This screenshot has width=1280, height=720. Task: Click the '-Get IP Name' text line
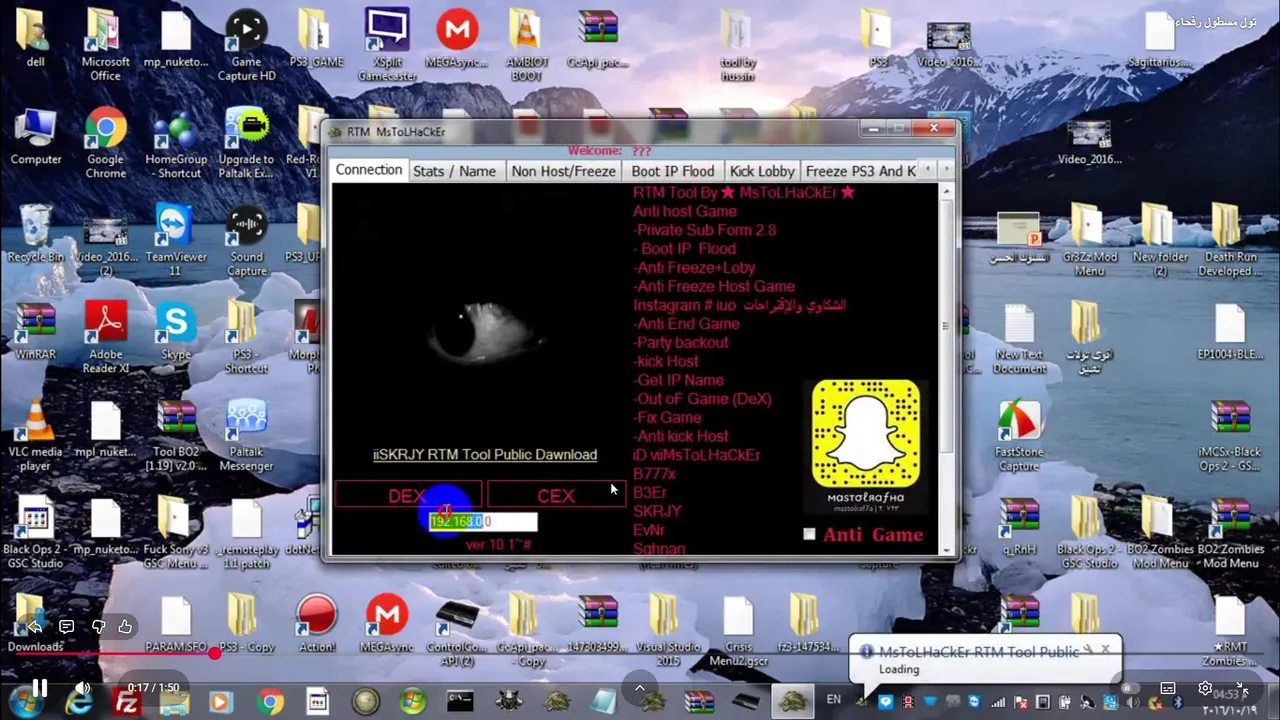click(678, 380)
